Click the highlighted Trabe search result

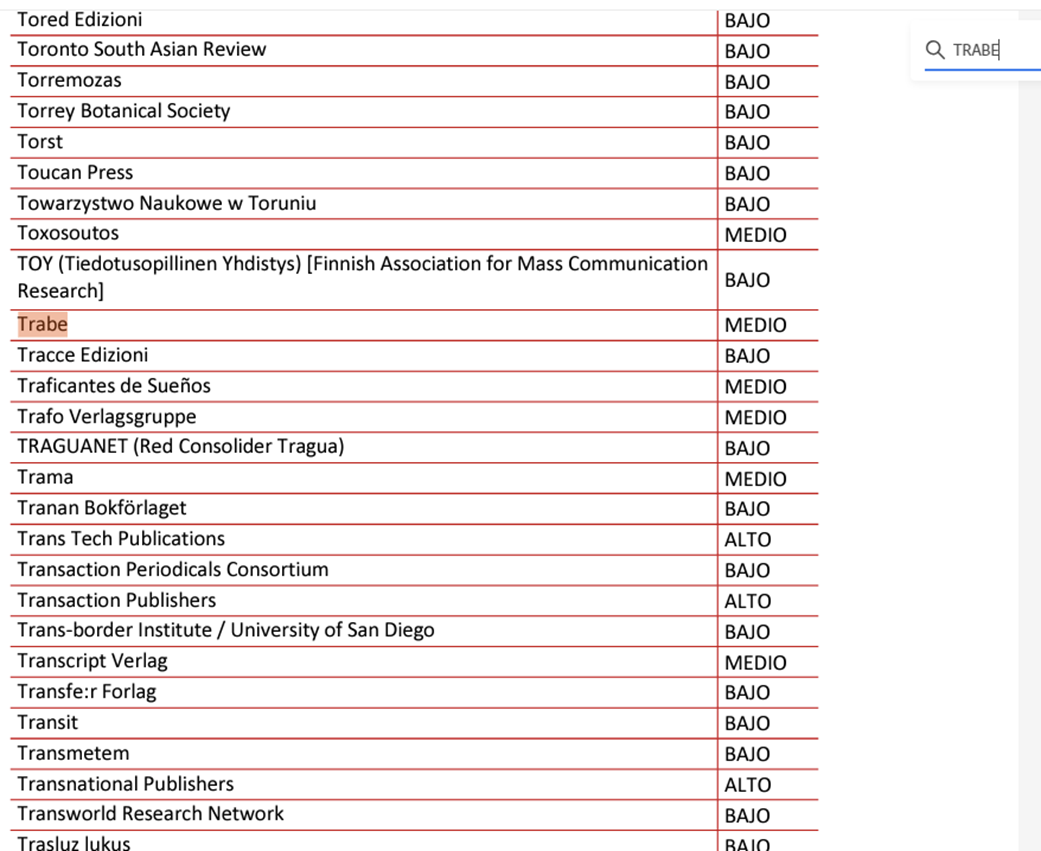tap(43, 325)
